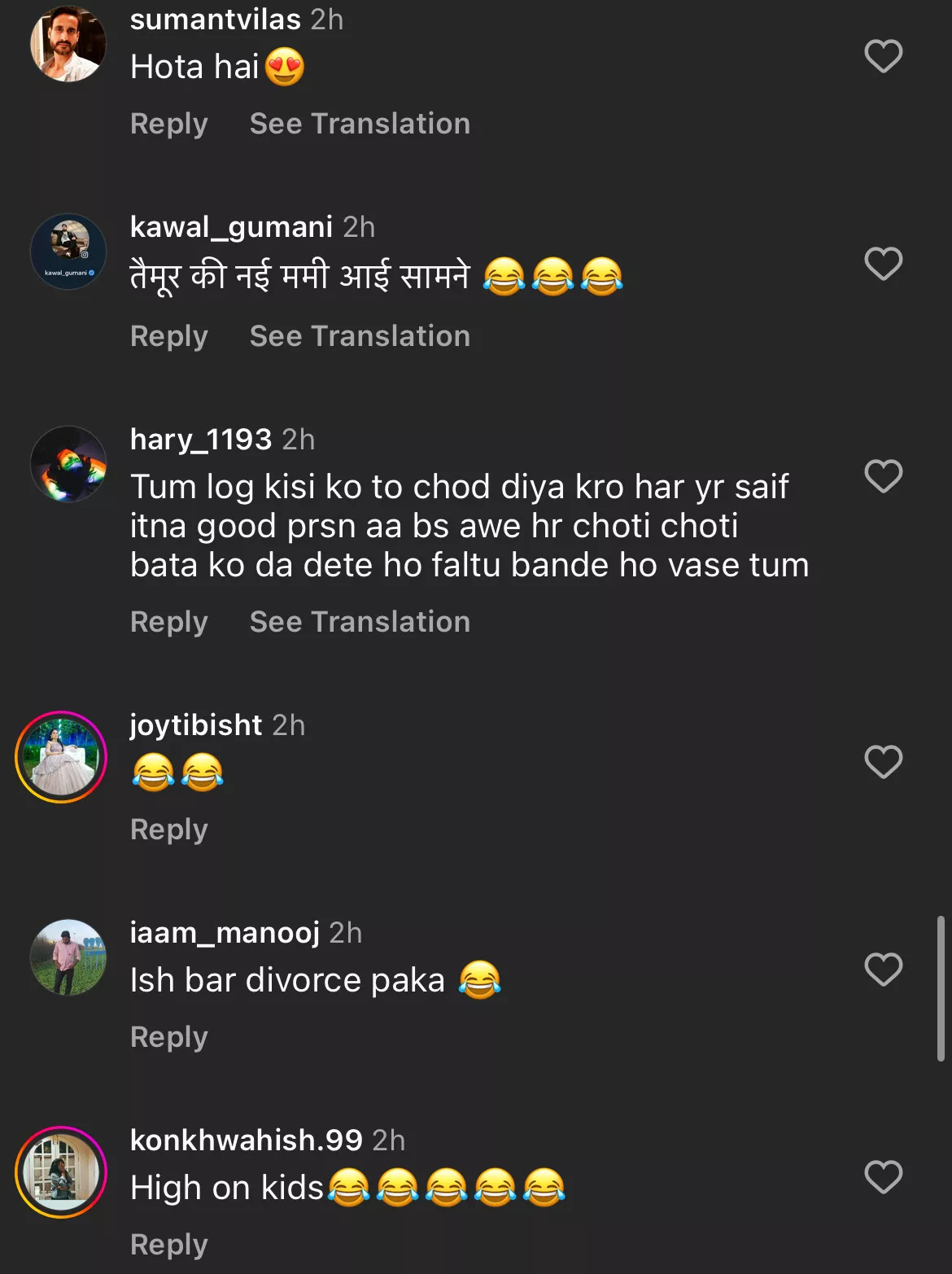The width and height of the screenshot is (952, 1274).
Task: View konkhwahish.99's story avatar
Action: click(61, 1172)
